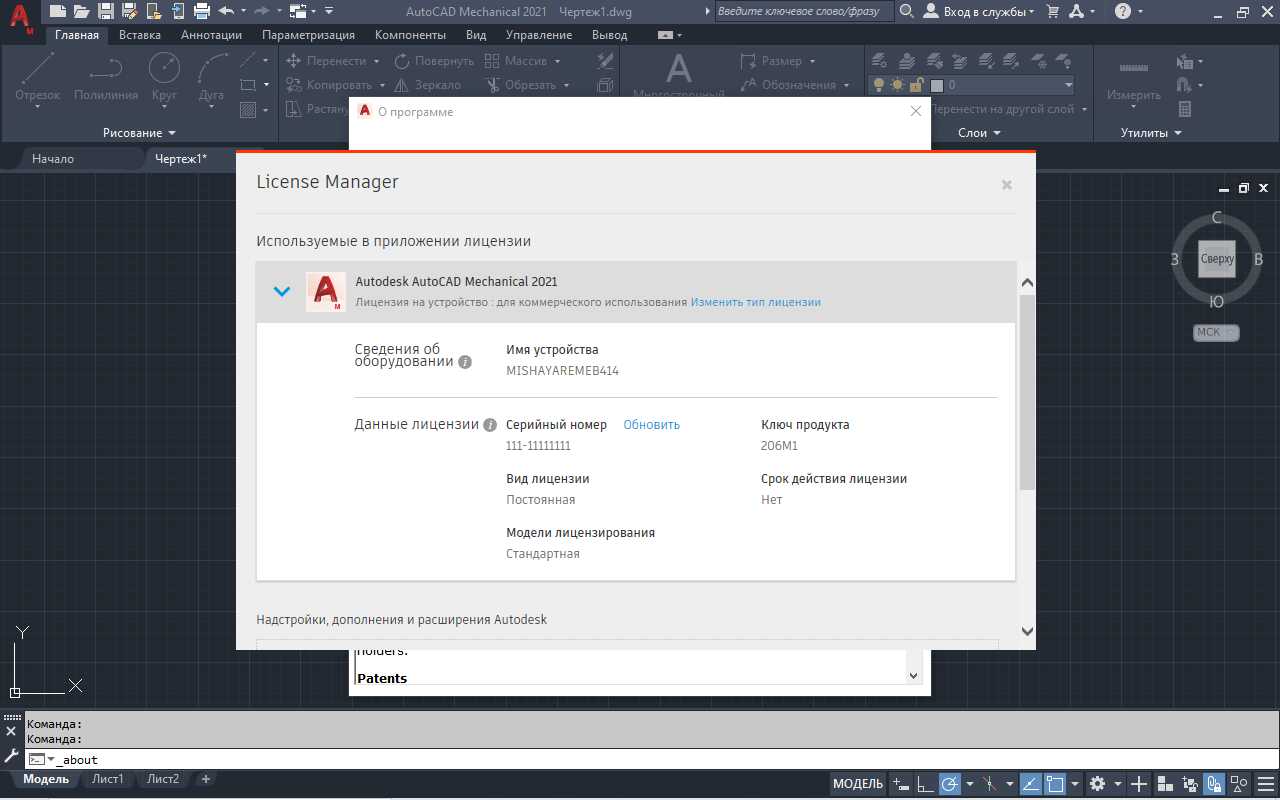Select the Отрезок line tool
Screen dimensions: 1280x800
tap(37, 80)
